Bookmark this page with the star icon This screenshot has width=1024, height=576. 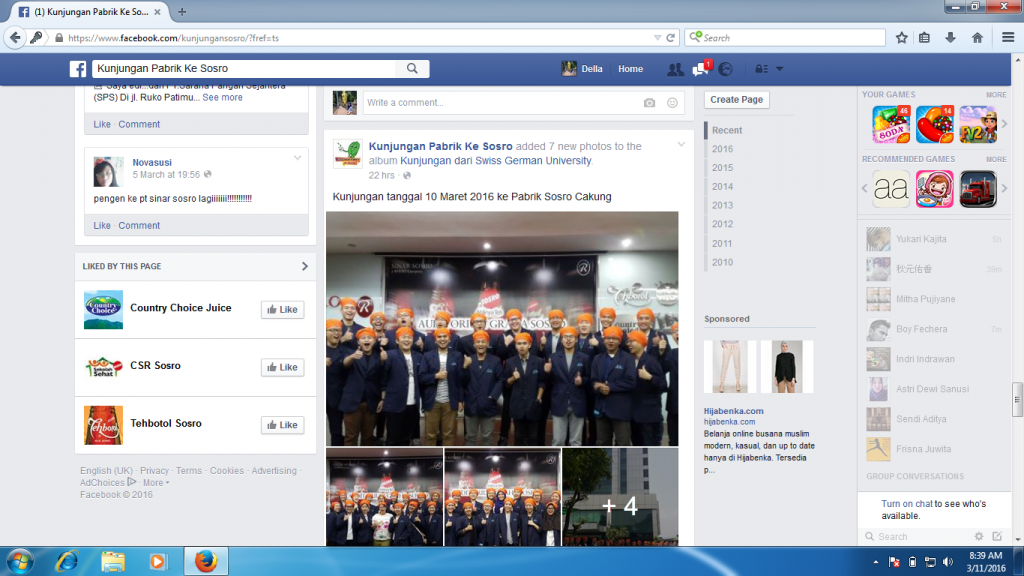tap(901, 38)
